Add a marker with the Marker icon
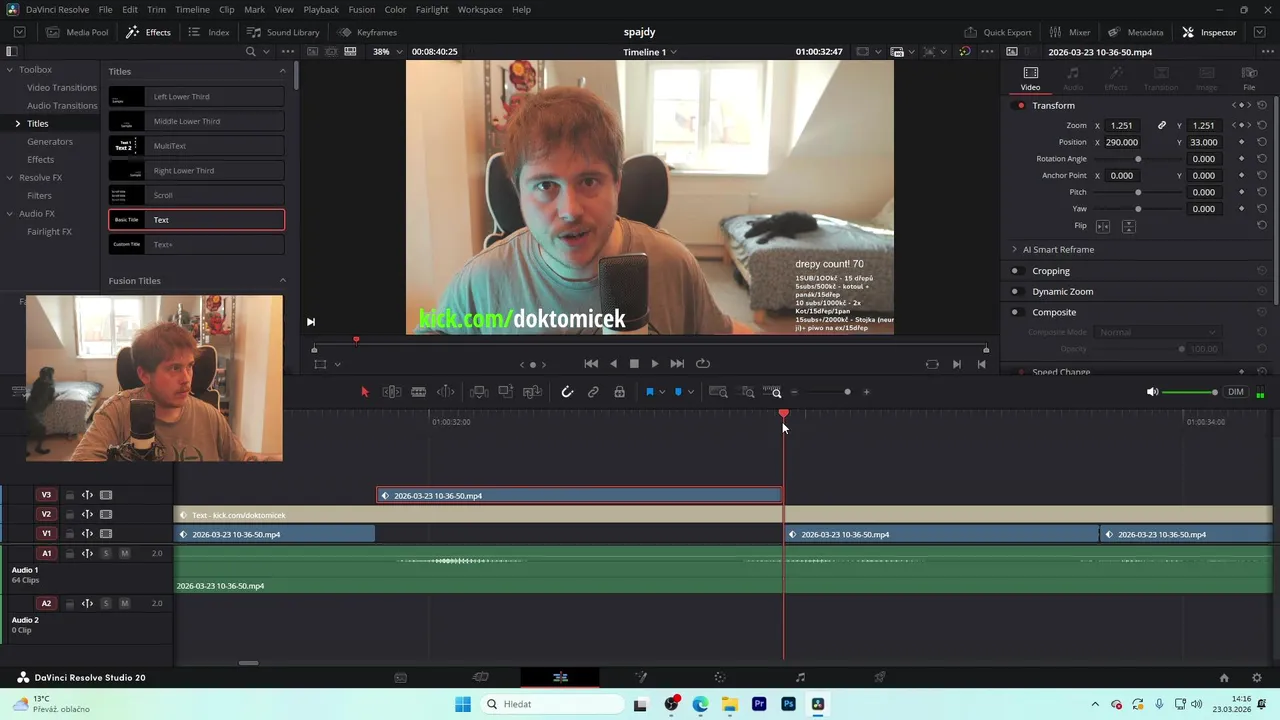Screen dimensions: 1280x720 click(678, 392)
